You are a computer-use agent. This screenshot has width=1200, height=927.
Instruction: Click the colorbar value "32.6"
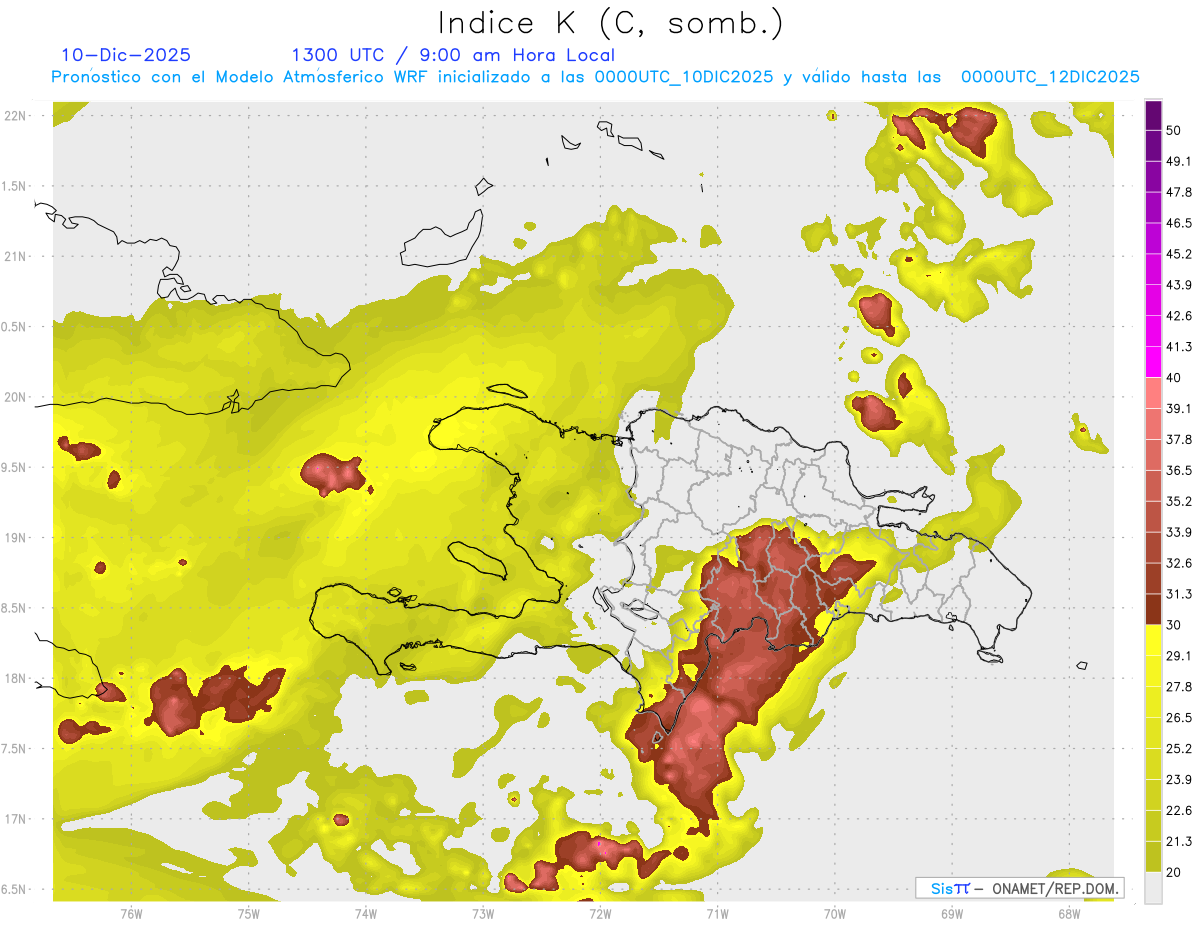point(1180,563)
